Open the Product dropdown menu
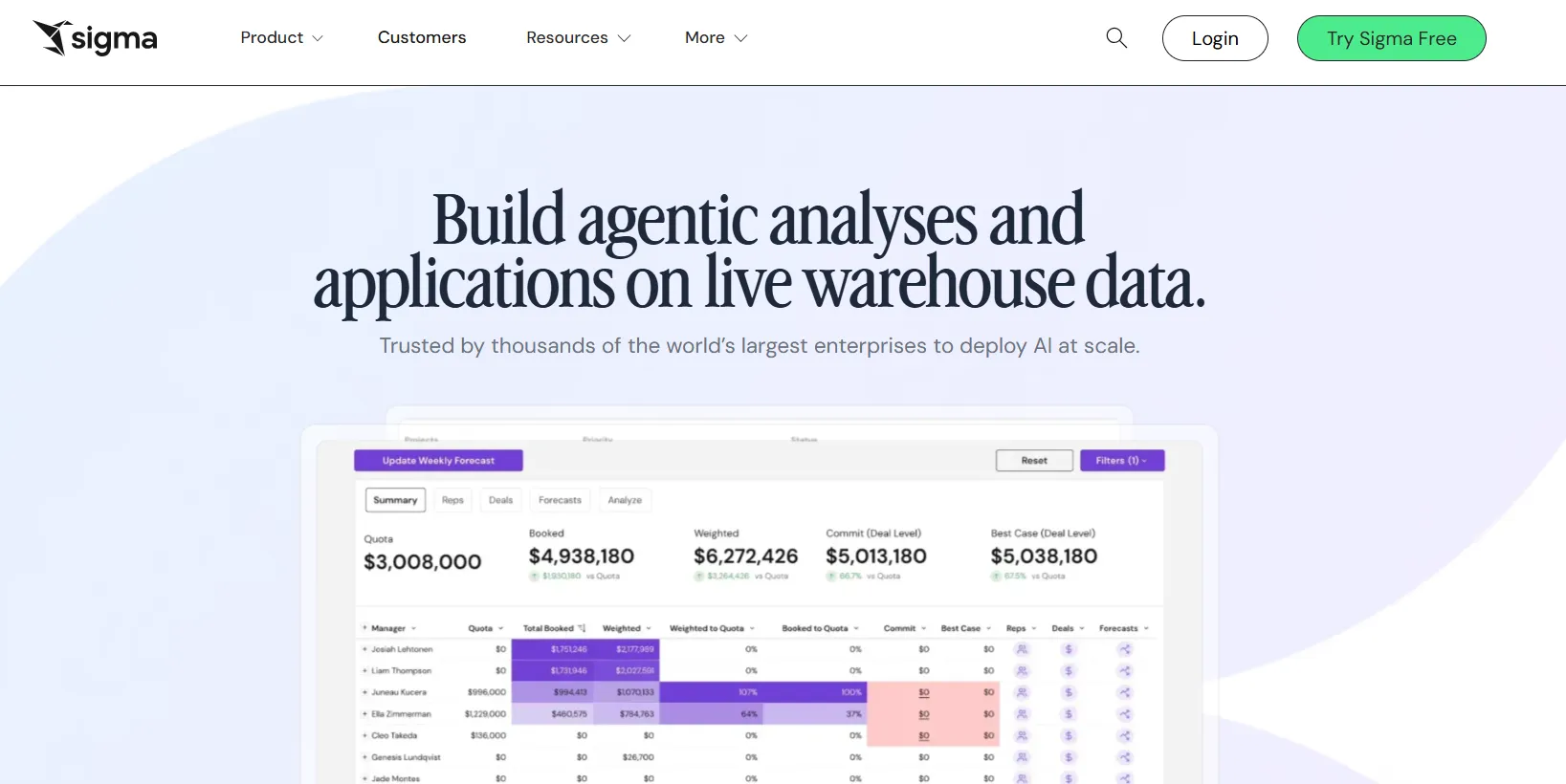This screenshot has width=1566, height=784. tap(281, 38)
